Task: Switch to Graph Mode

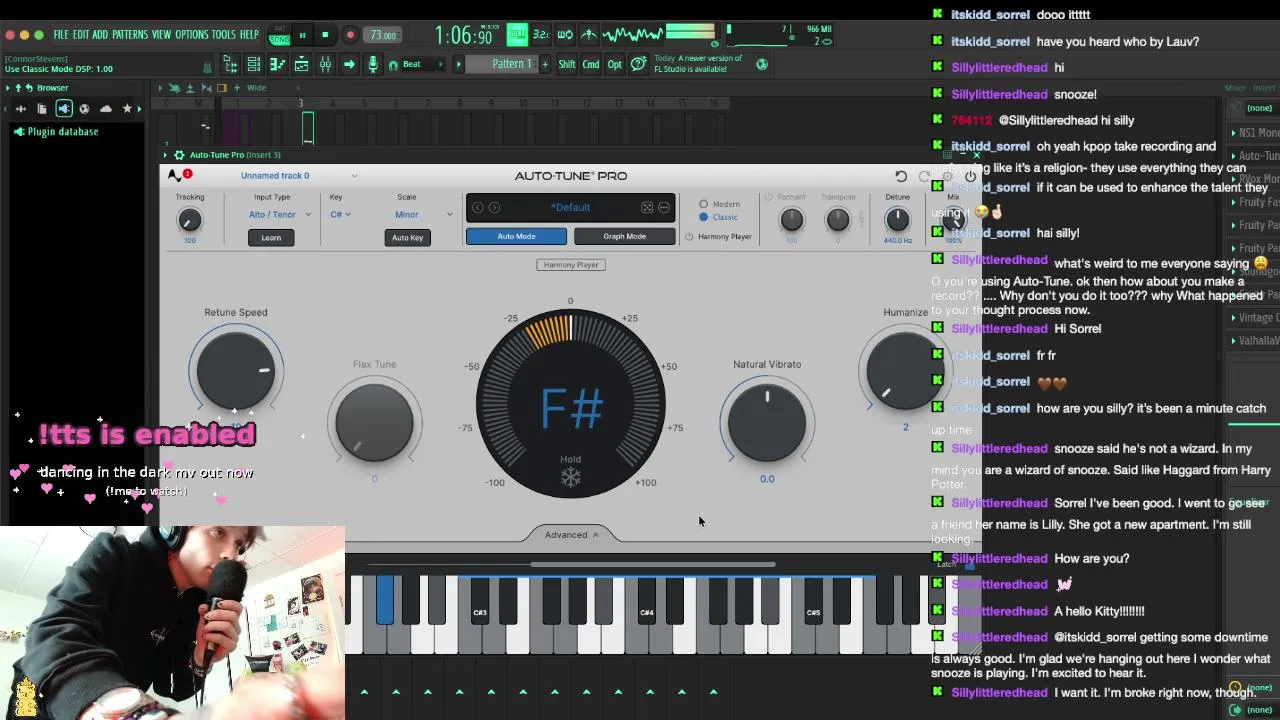Action: pos(625,237)
